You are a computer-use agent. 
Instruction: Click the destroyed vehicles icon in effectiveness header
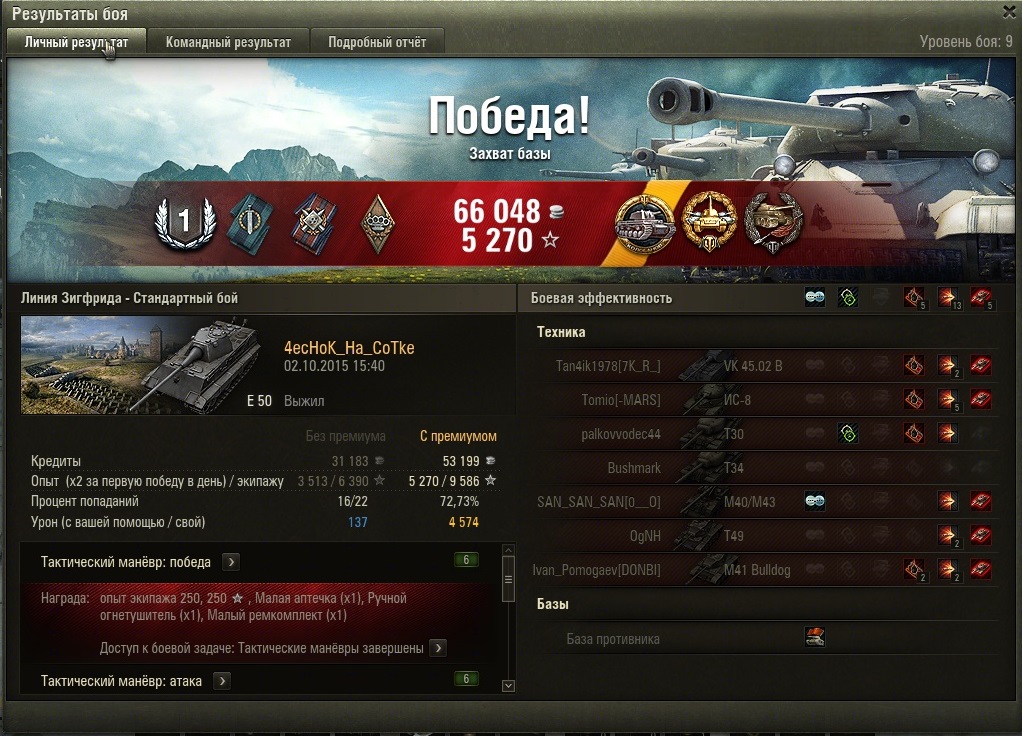tap(981, 298)
